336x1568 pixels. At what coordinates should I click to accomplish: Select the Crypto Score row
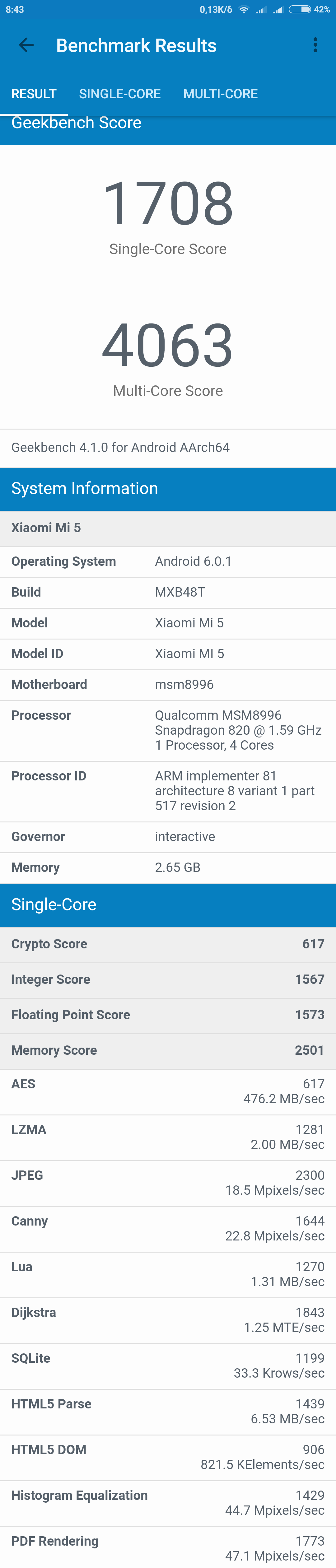(168, 944)
